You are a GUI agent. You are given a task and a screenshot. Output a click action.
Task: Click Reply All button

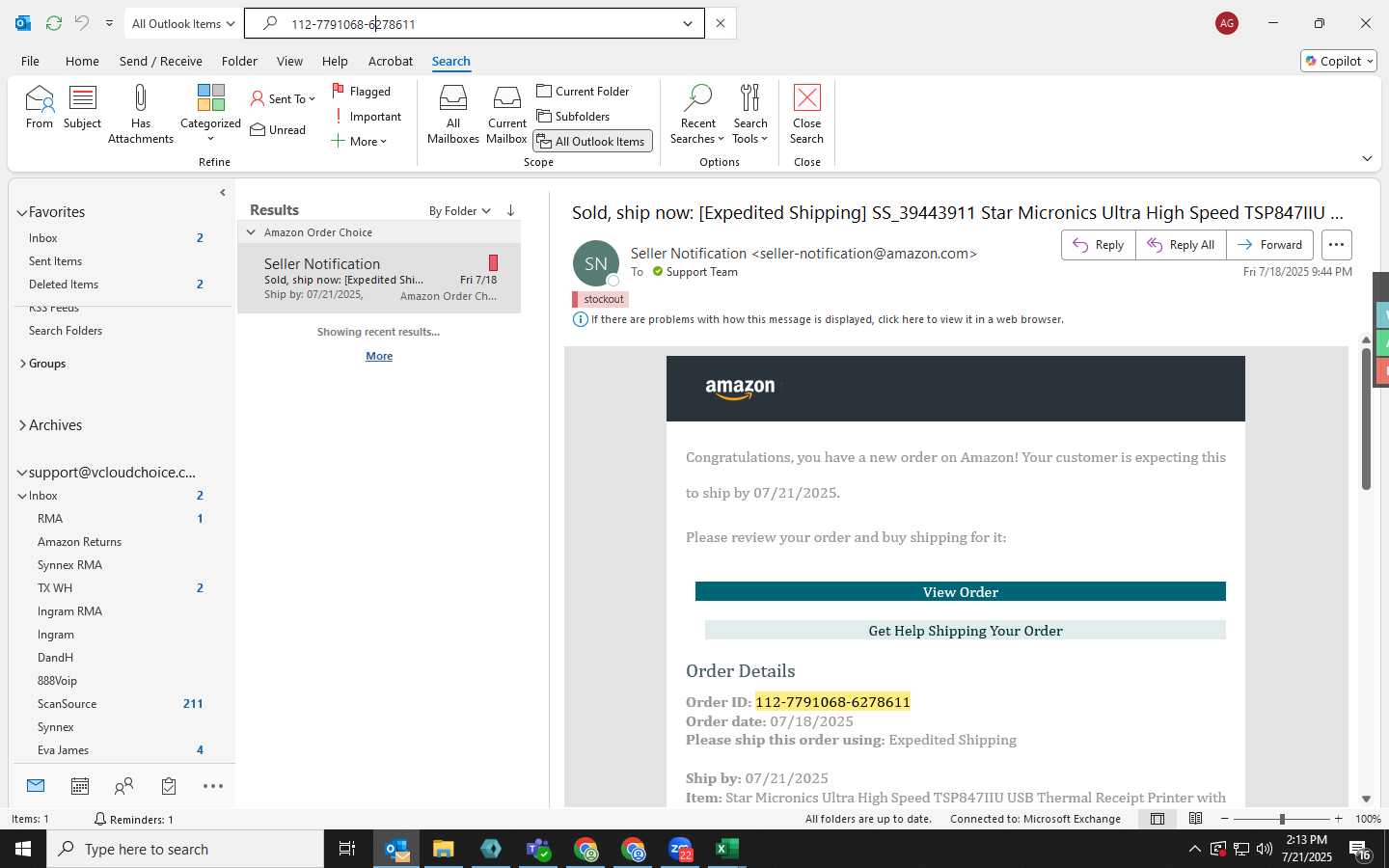click(x=1181, y=245)
